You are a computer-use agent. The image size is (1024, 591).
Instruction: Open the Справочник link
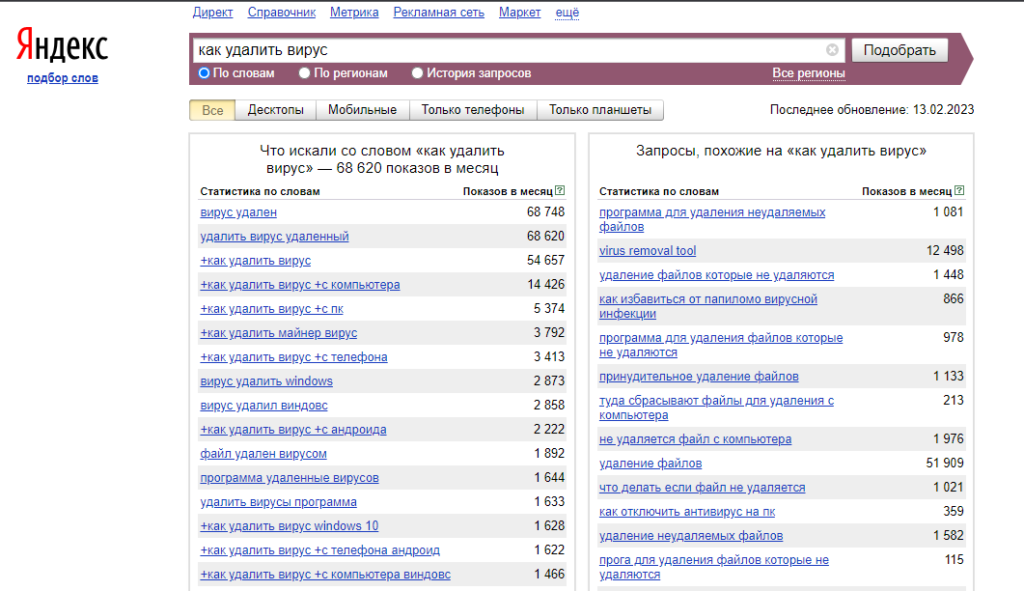pyautogui.click(x=281, y=12)
